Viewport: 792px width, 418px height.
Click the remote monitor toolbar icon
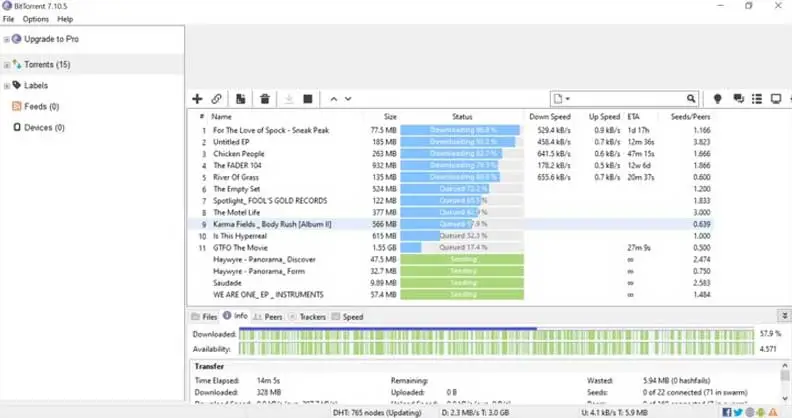(x=776, y=99)
